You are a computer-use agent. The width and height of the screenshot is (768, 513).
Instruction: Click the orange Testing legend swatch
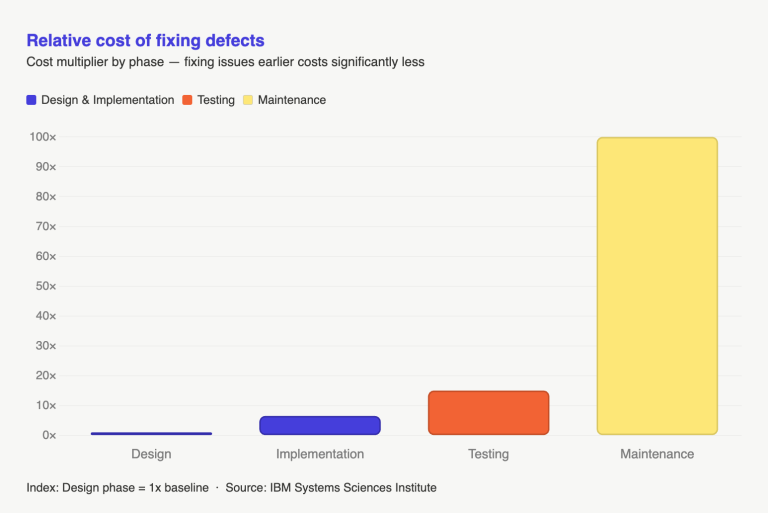[187, 100]
